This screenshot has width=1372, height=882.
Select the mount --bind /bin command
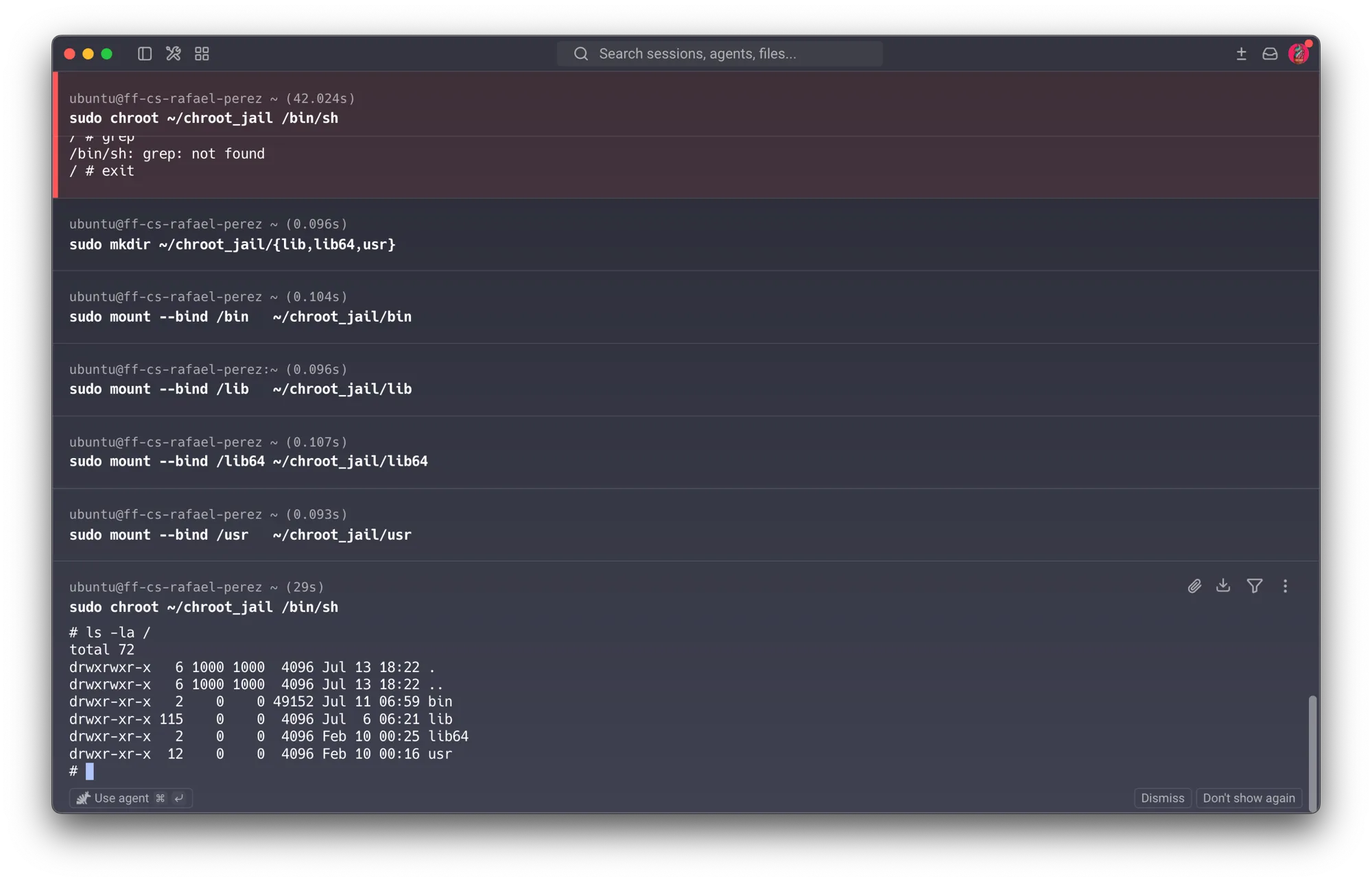(240, 317)
